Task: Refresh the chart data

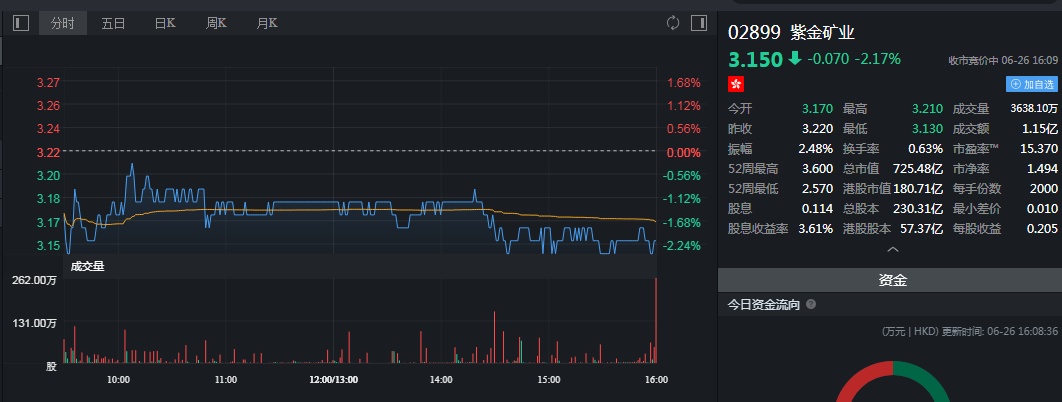Action: pyautogui.click(x=673, y=22)
